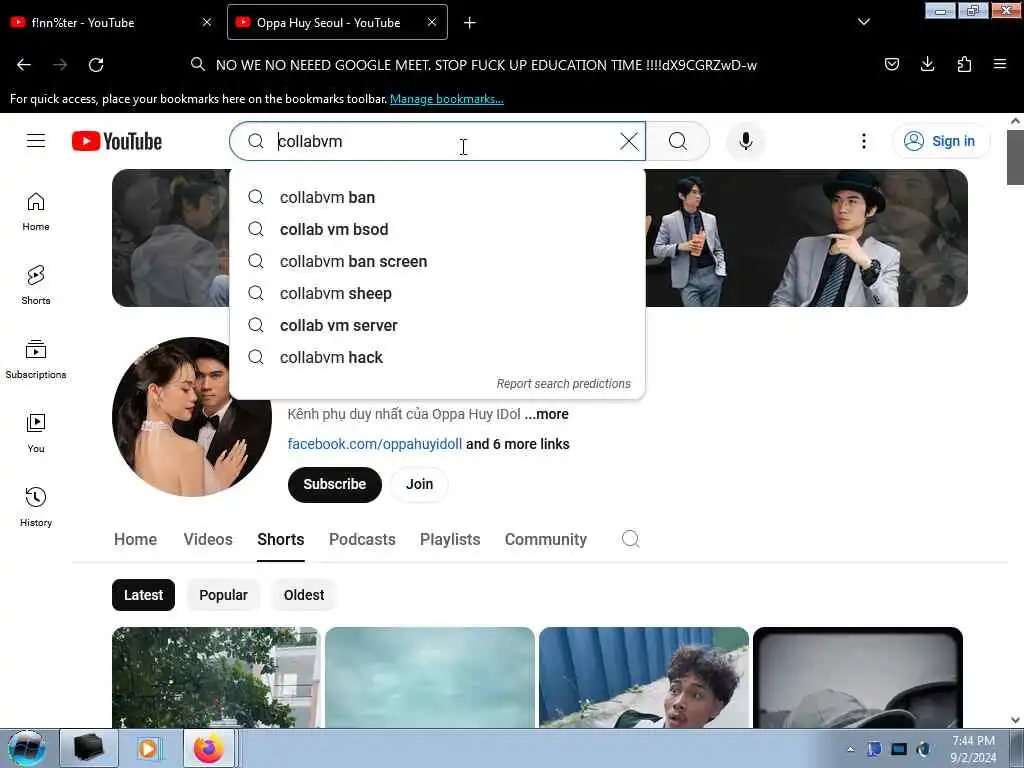Click the Join membership button
1024x768 pixels.
419,484
